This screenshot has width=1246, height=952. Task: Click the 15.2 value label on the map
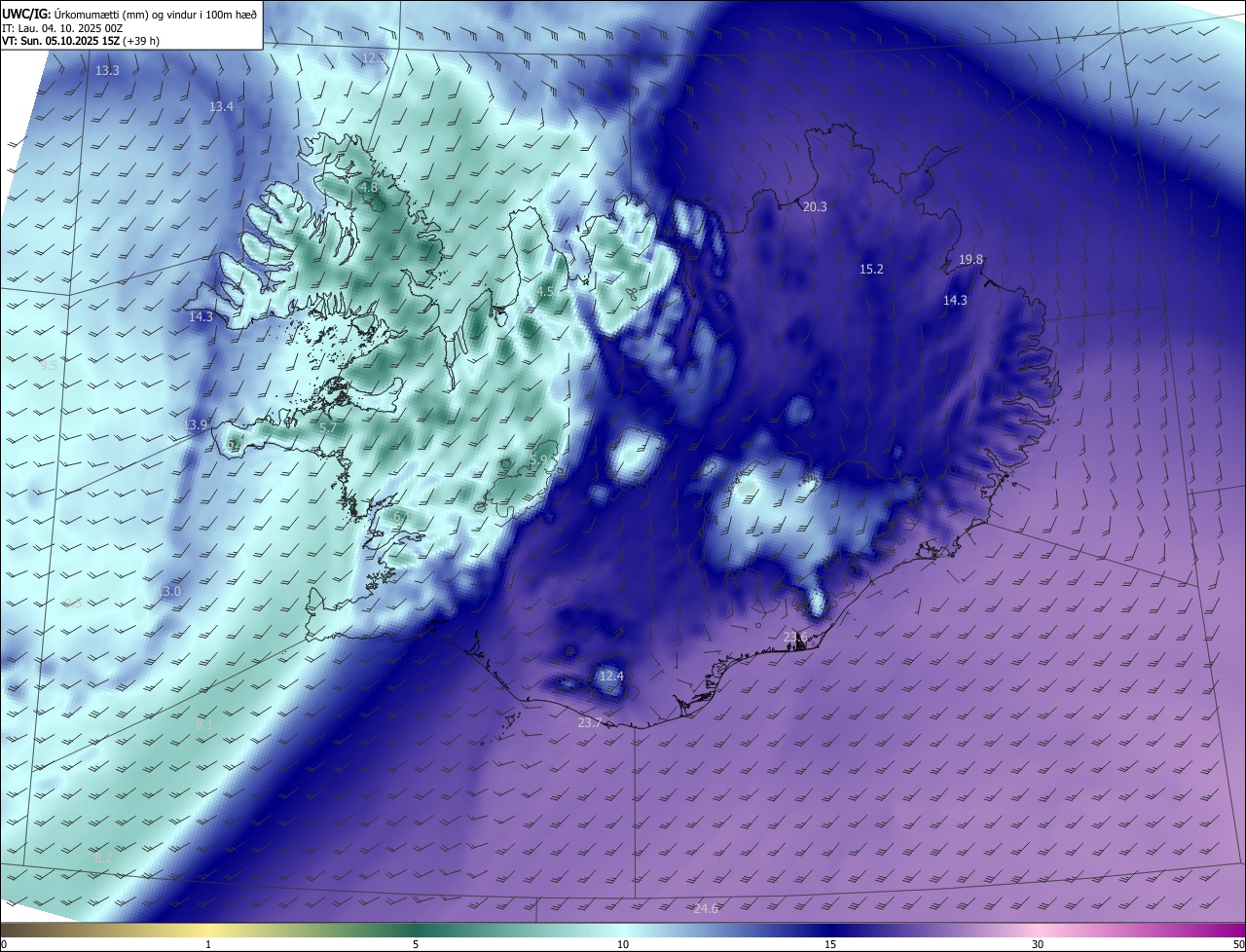tap(871, 269)
